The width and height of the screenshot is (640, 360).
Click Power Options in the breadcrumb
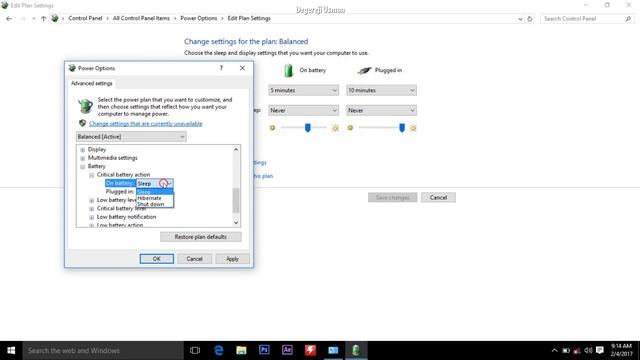click(198, 18)
